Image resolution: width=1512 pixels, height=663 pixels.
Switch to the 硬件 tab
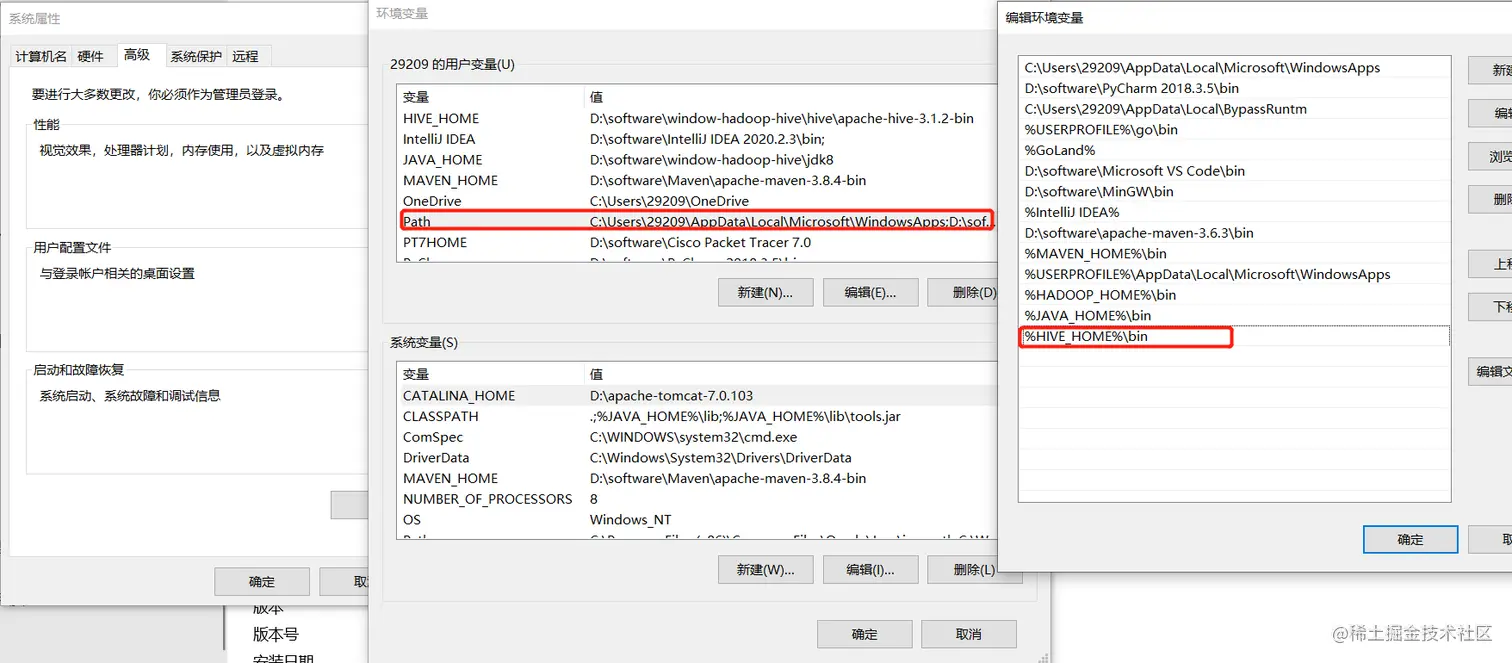click(x=91, y=56)
